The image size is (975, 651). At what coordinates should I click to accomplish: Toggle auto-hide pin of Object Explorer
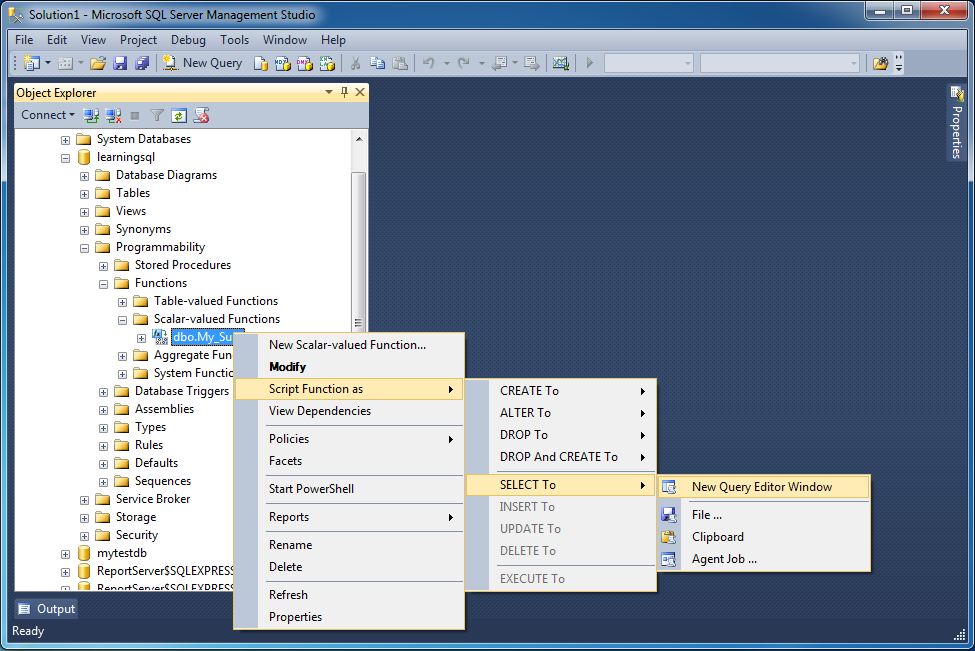pyautogui.click(x=344, y=92)
